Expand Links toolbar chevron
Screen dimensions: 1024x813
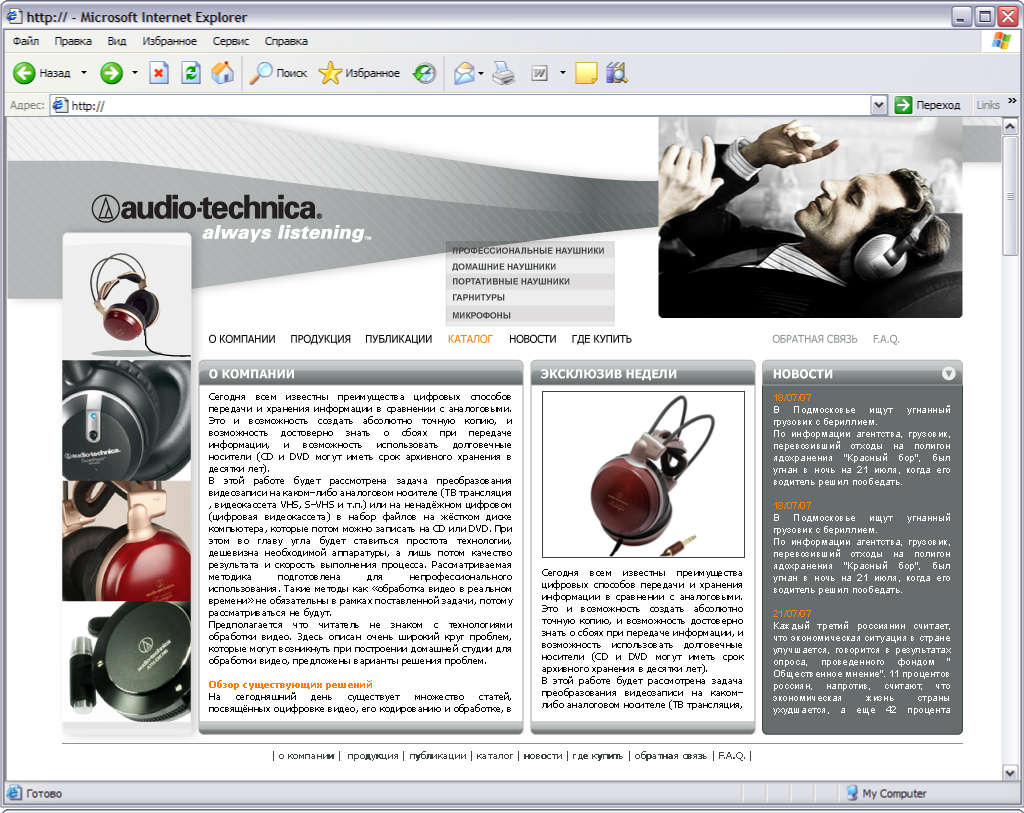(x=1012, y=101)
